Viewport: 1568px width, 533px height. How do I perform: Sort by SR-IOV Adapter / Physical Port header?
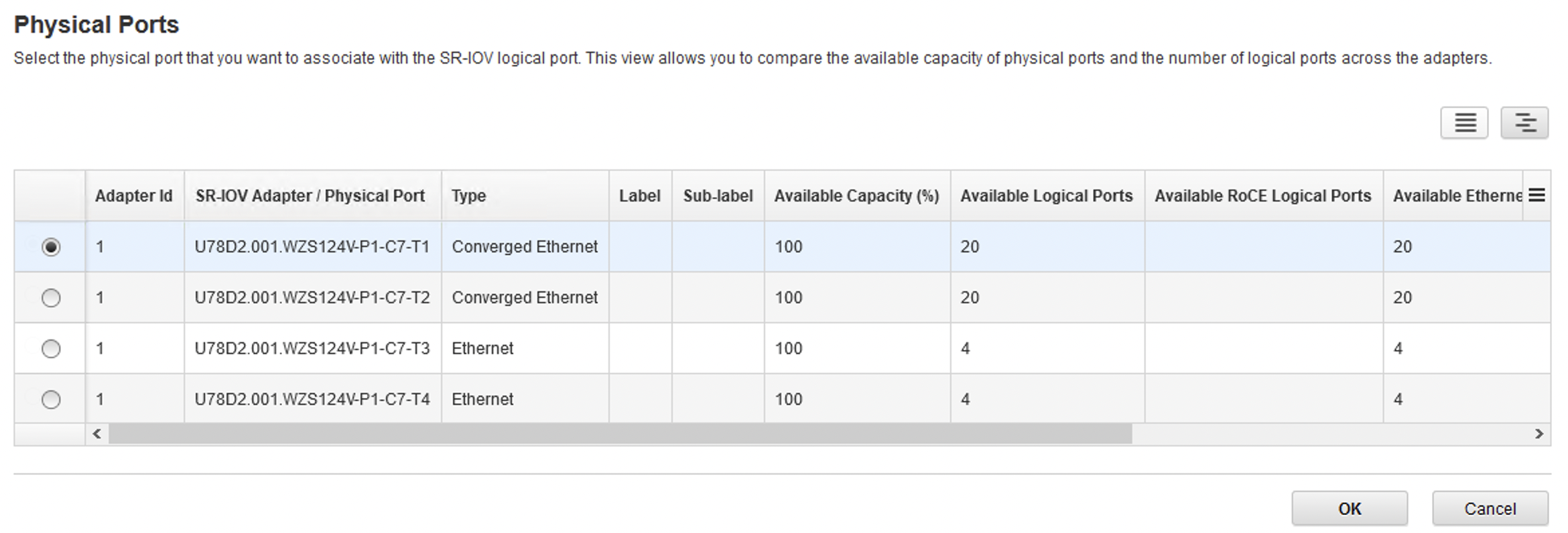[x=310, y=196]
